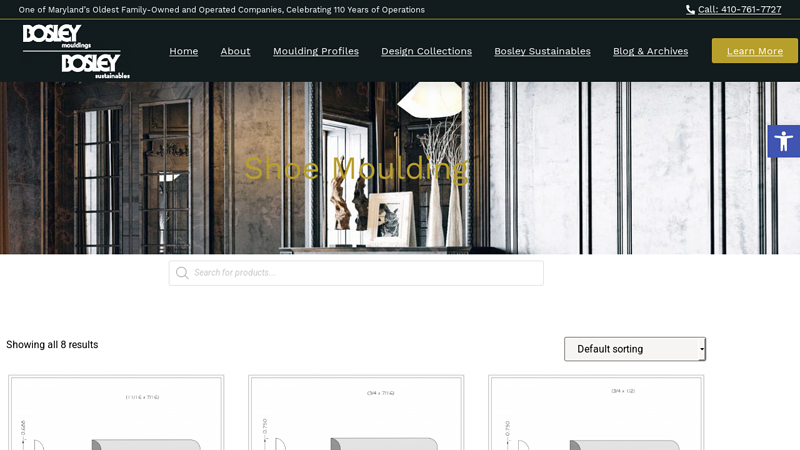800x450 pixels.
Task: Open Moulding Profiles in the navigation
Action: [315, 51]
